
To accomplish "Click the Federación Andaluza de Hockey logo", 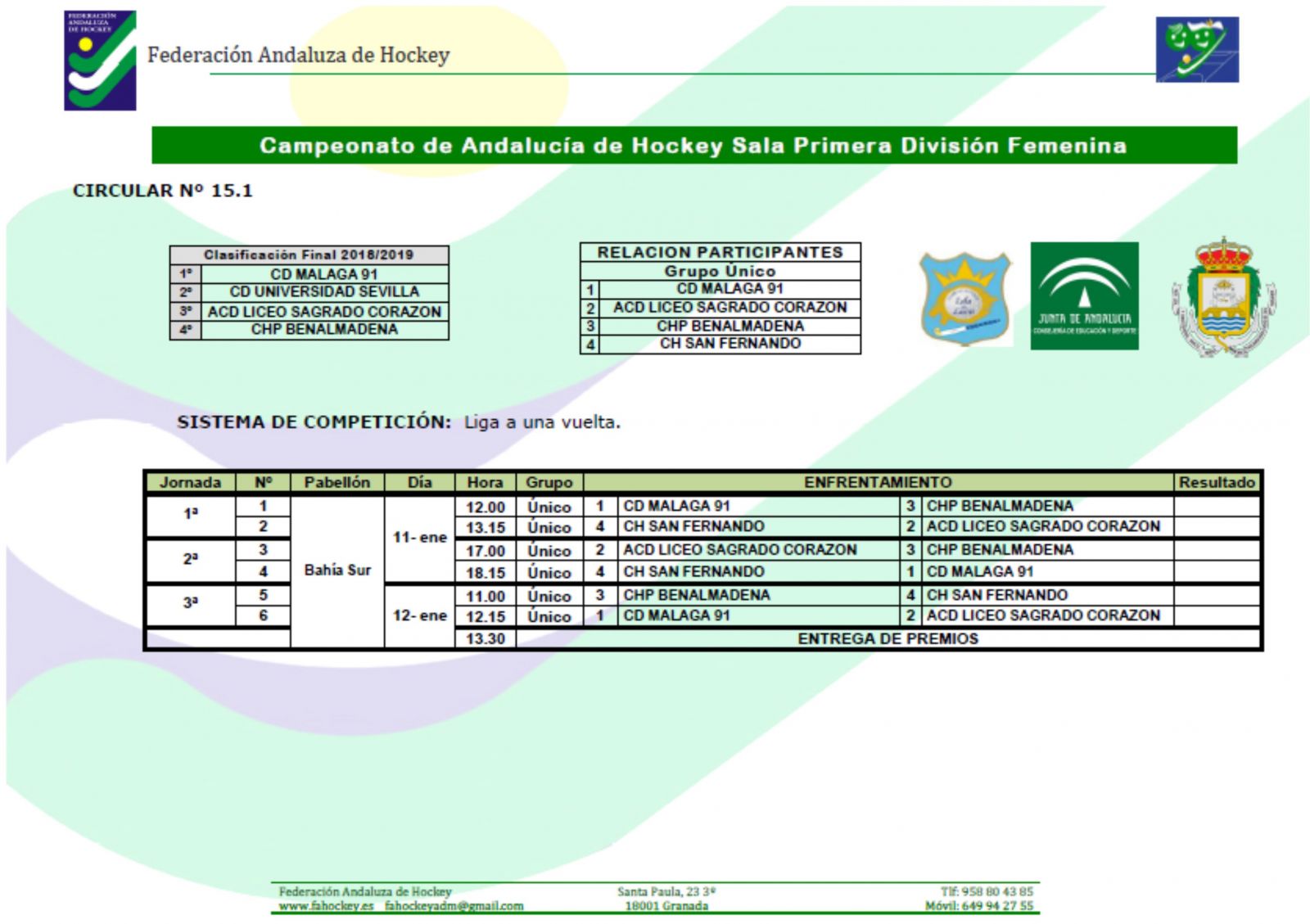I will point(100,61).
